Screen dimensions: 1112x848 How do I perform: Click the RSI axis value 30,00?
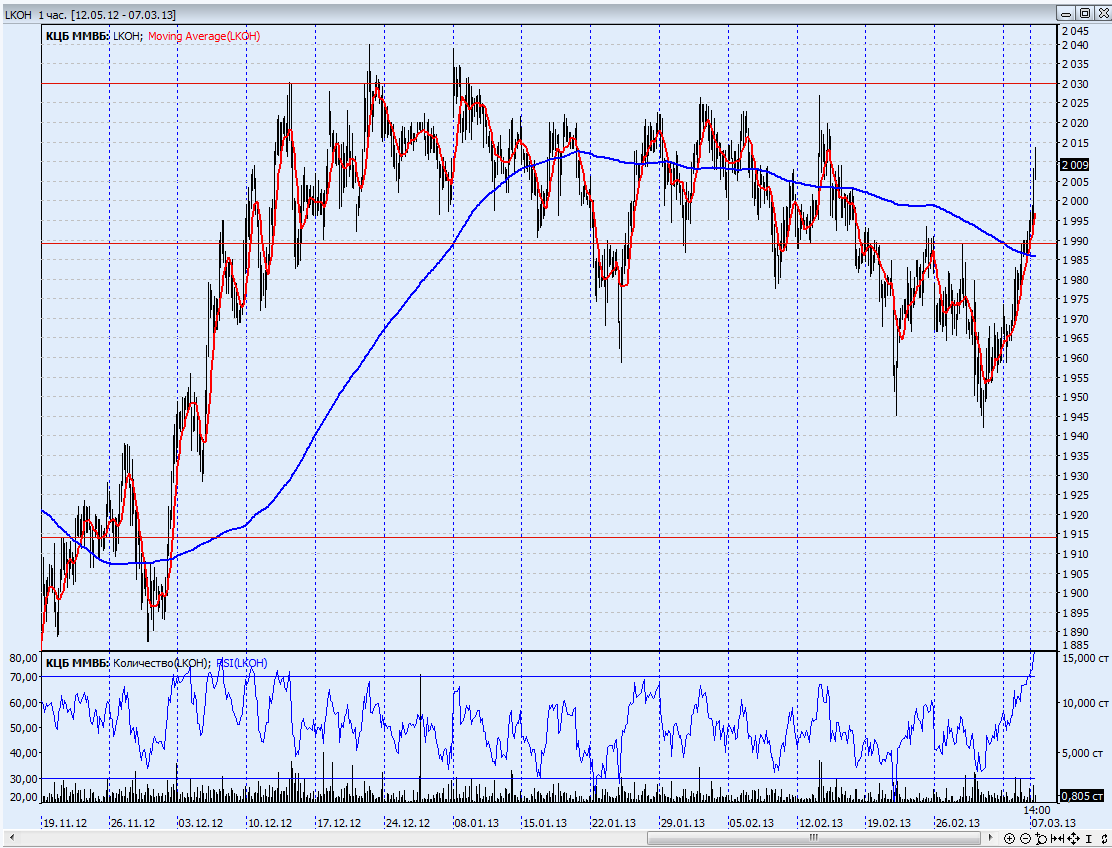point(23,779)
